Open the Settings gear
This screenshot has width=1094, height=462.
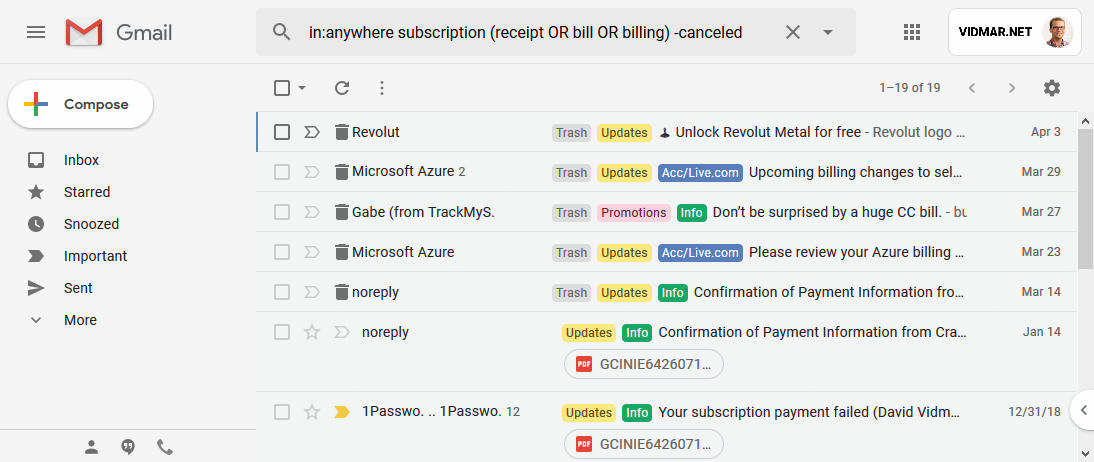[x=1051, y=88]
